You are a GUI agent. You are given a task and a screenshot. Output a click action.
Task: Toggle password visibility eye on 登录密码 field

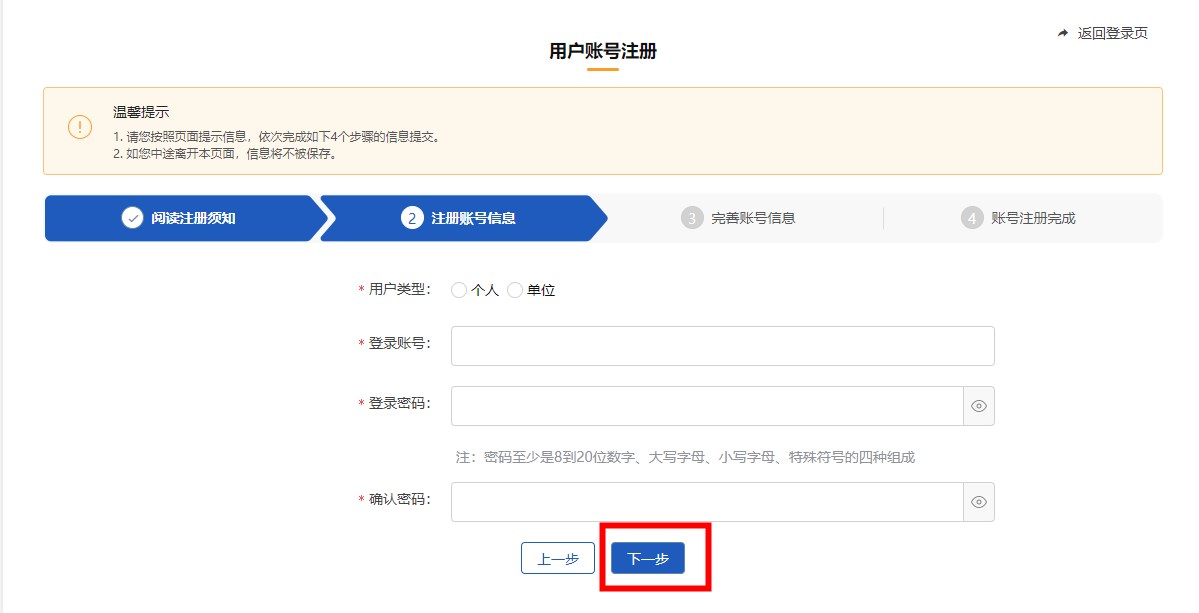click(x=978, y=405)
